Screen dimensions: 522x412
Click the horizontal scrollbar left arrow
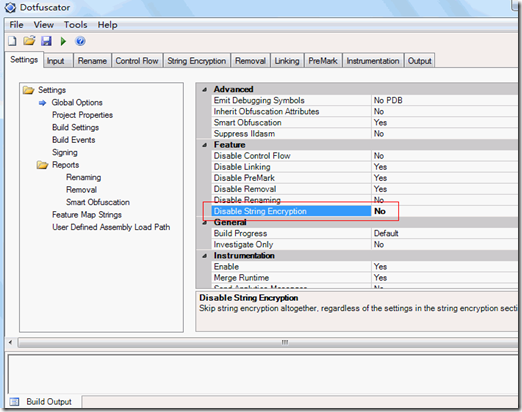(x=10, y=342)
